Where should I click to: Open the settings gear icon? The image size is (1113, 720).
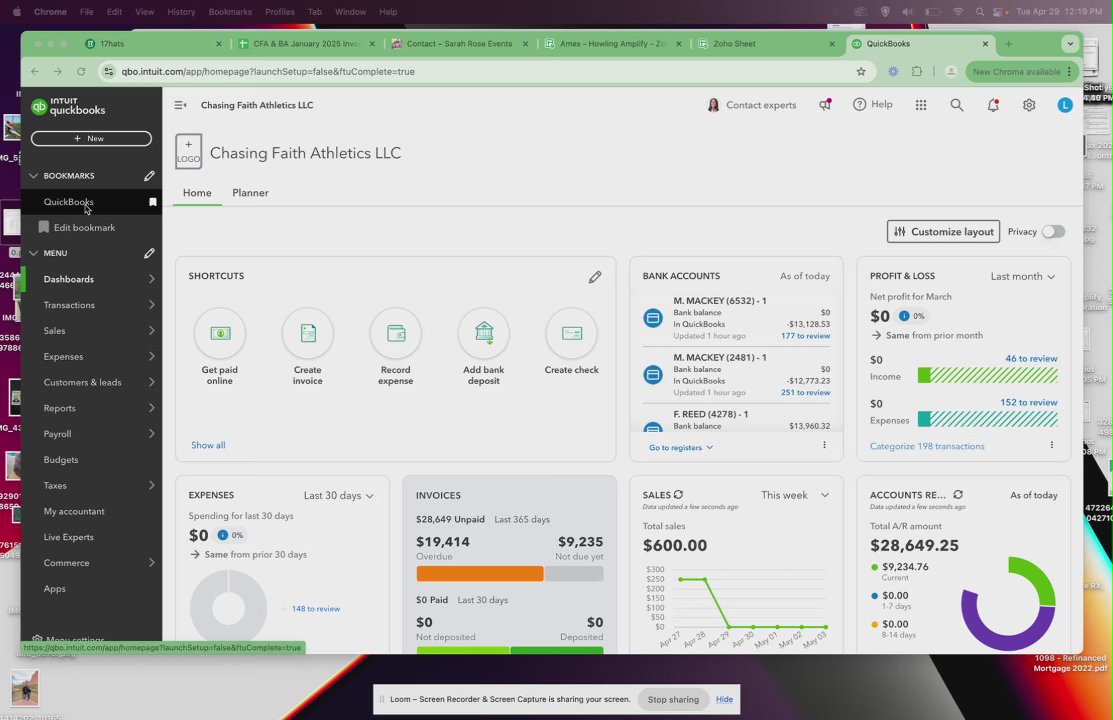coord(1029,105)
